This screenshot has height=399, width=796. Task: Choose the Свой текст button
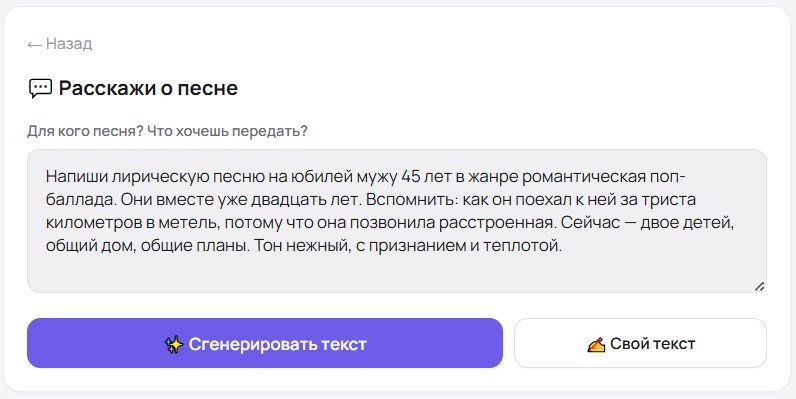(x=640, y=343)
